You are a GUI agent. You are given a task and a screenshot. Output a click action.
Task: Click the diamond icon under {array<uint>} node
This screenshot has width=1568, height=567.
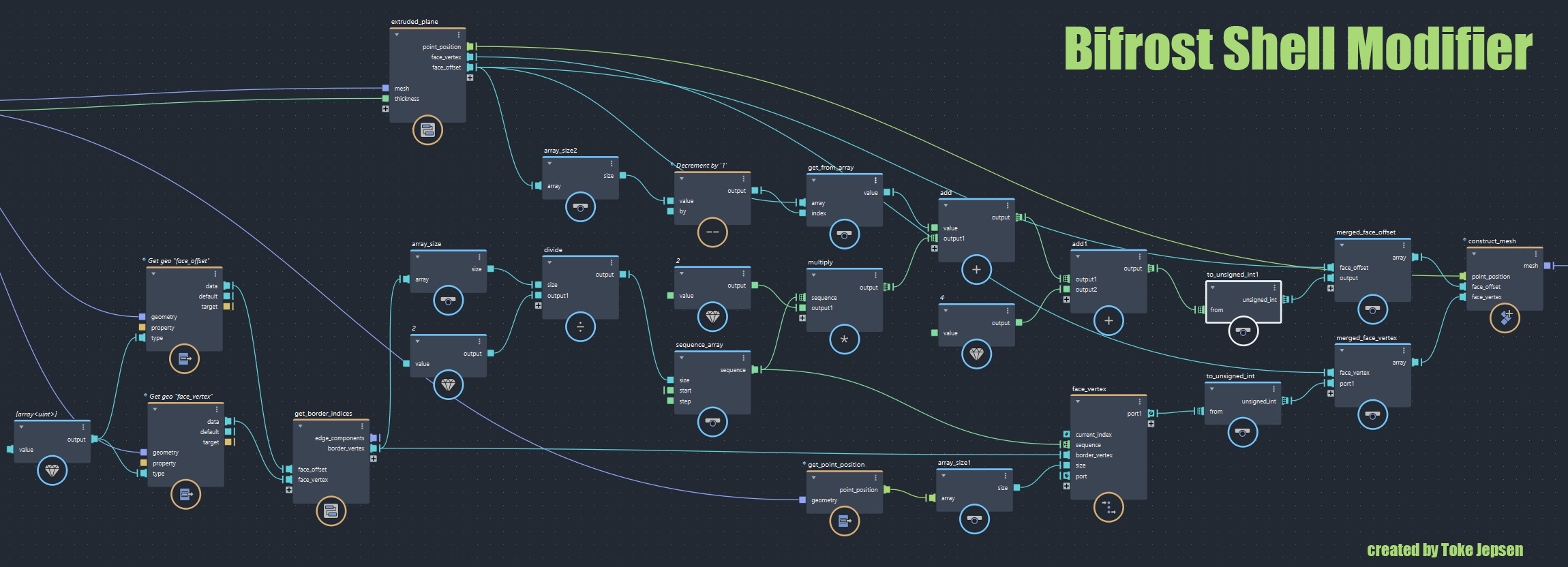[x=52, y=470]
